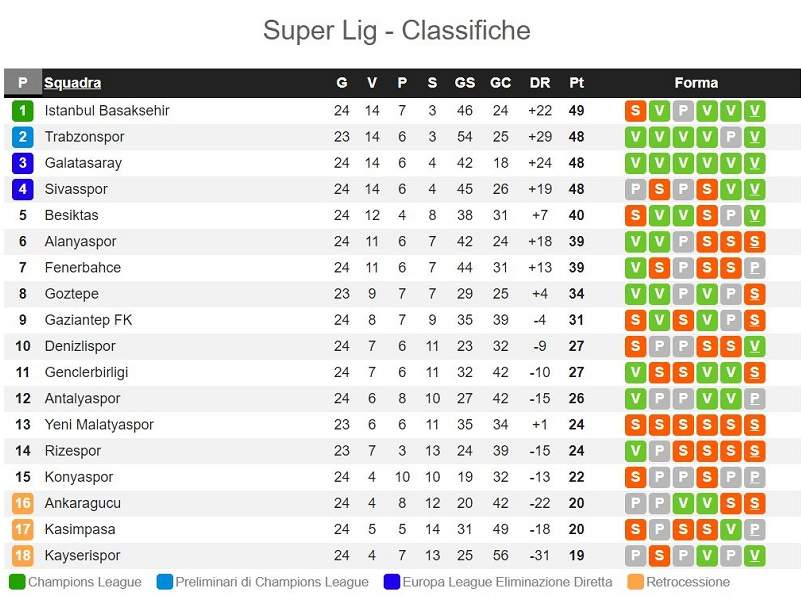Click the orange Retrocessione legend swatch
Screen dimensions: 801x597
click(635, 582)
